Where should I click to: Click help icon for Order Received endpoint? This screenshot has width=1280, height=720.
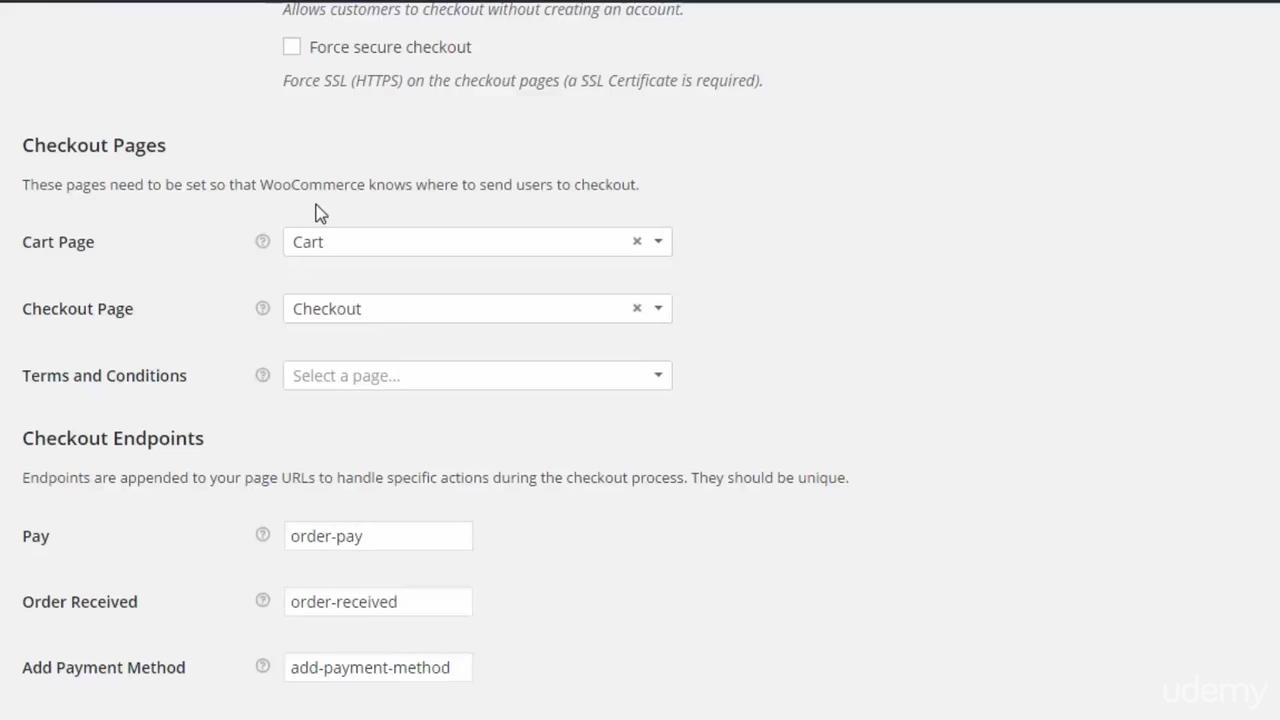pyautogui.click(x=262, y=601)
